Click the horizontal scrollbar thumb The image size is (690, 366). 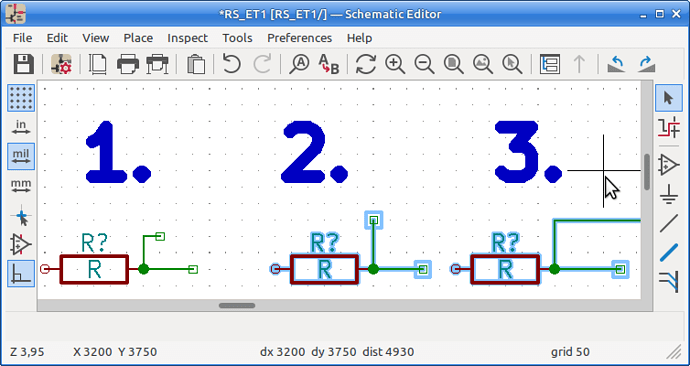[237, 305]
